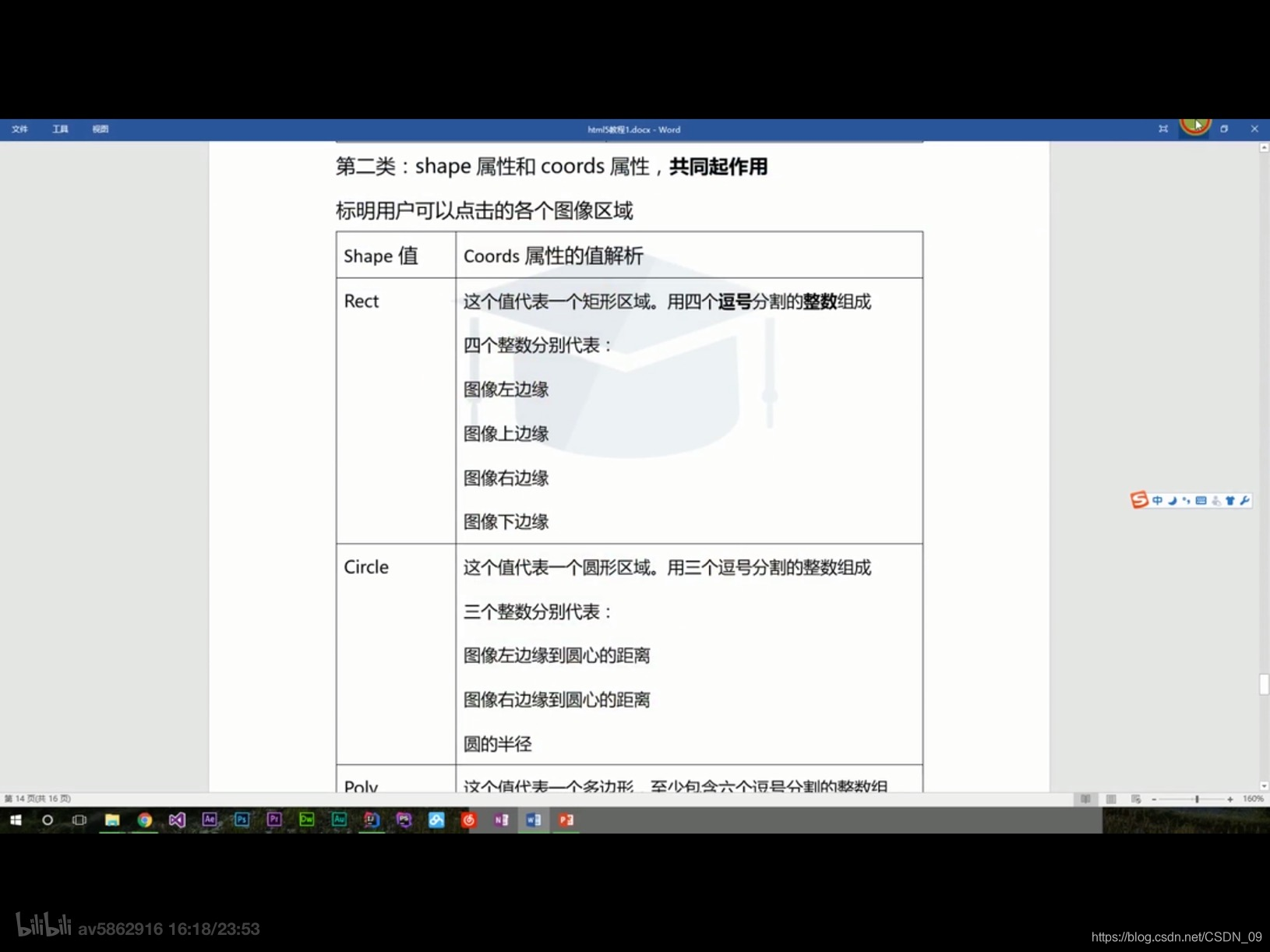The image size is (1270, 952).
Task: Click the zoom slider control
Action: 1197,799
